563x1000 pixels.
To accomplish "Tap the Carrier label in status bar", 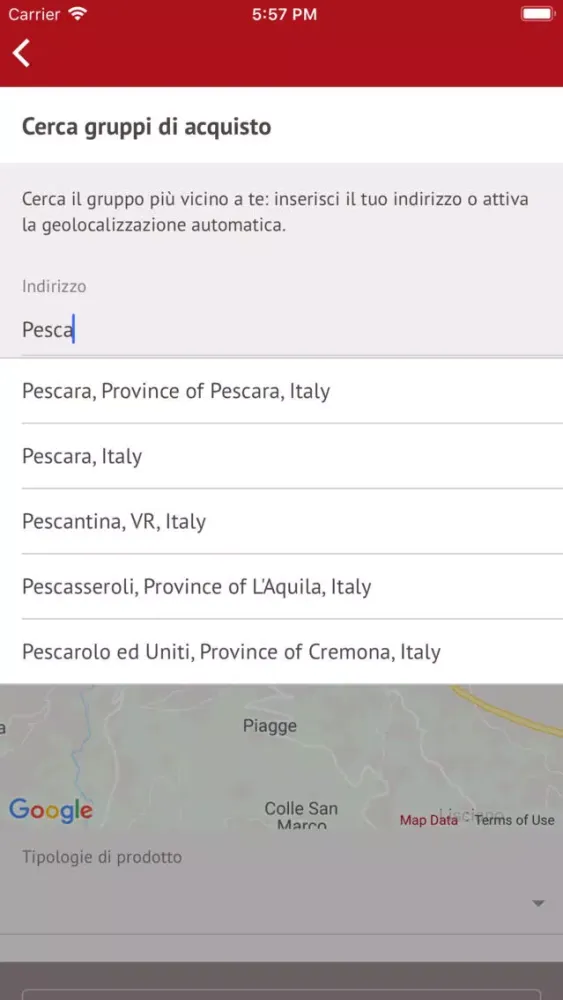I will point(35,15).
